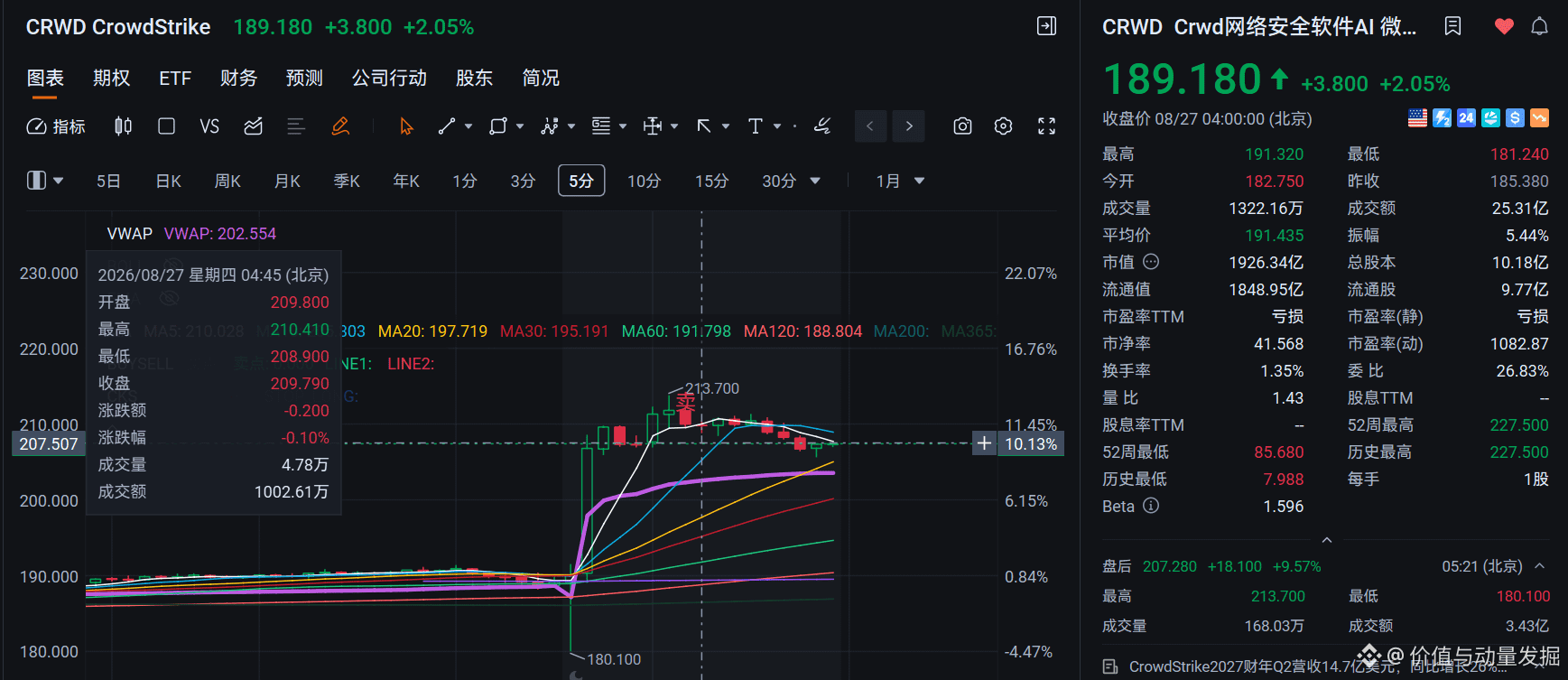The width and height of the screenshot is (1568, 680).
Task: Switch the chart to 月K
Action: click(x=287, y=182)
